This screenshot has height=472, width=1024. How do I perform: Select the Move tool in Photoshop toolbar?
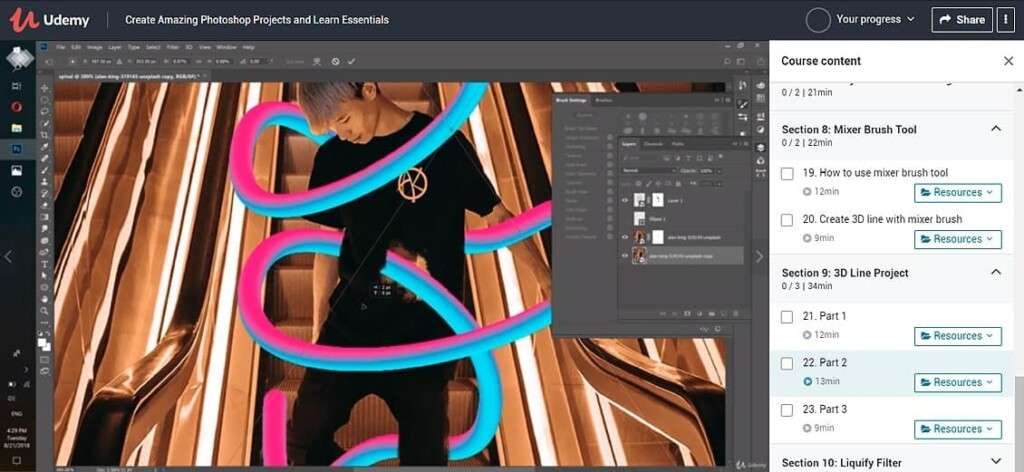(44, 88)
